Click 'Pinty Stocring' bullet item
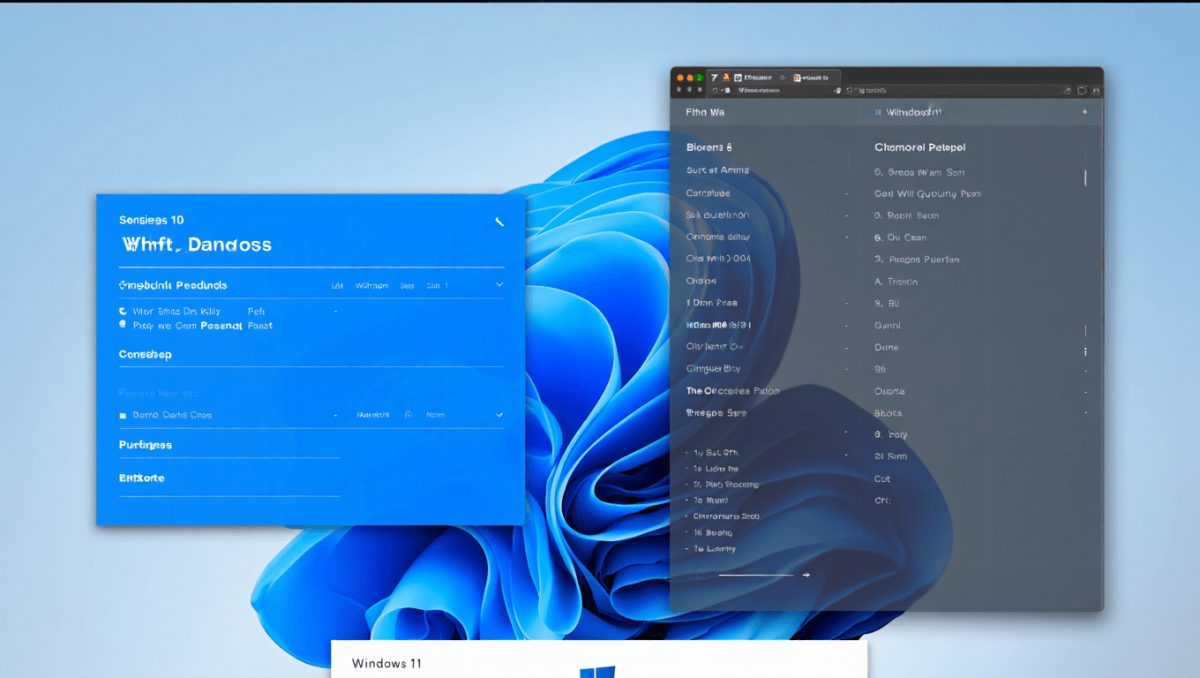The image size is (1200, 678). [x=726, y=484]
